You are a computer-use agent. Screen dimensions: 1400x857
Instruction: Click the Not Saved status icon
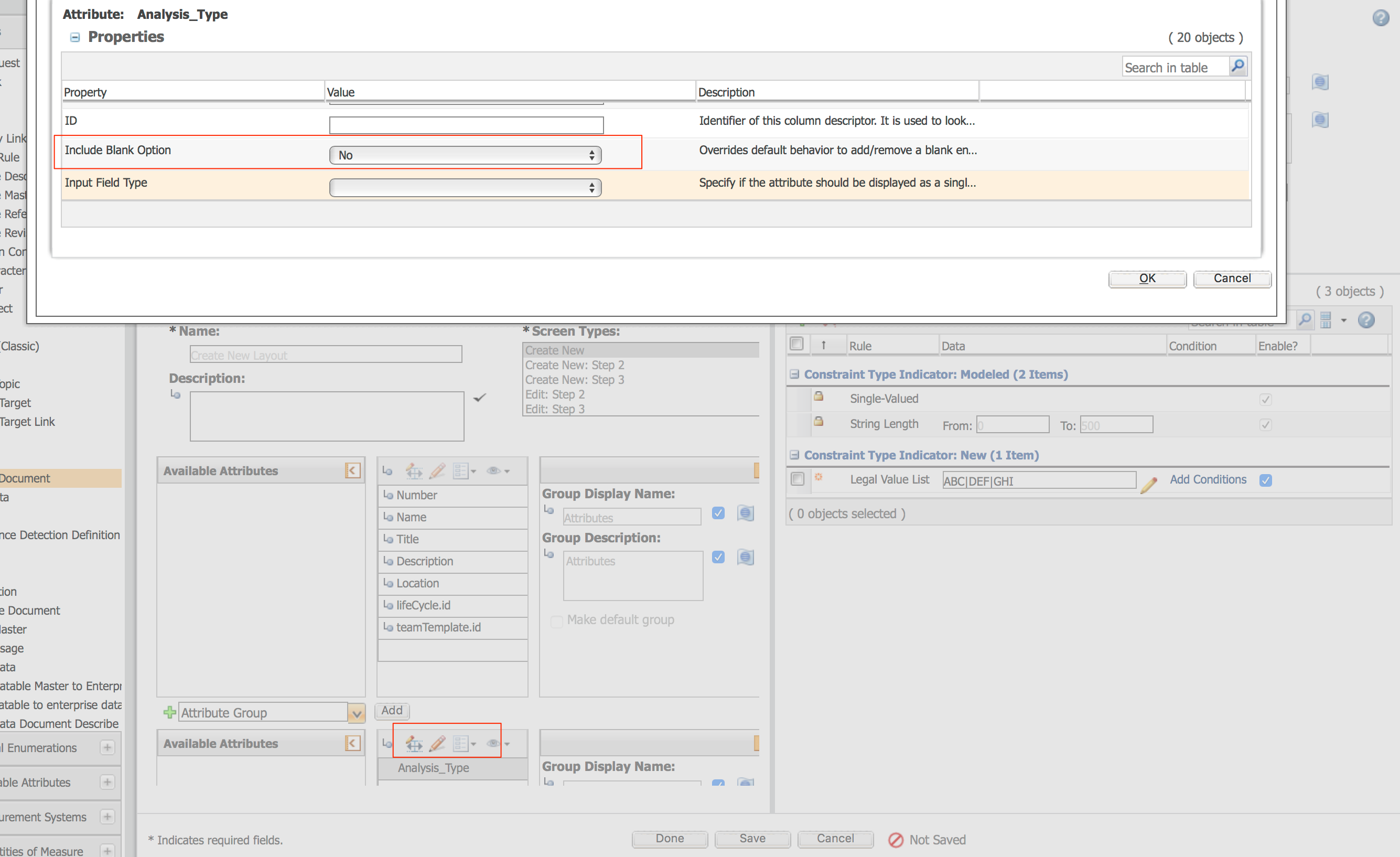point(896,839)
